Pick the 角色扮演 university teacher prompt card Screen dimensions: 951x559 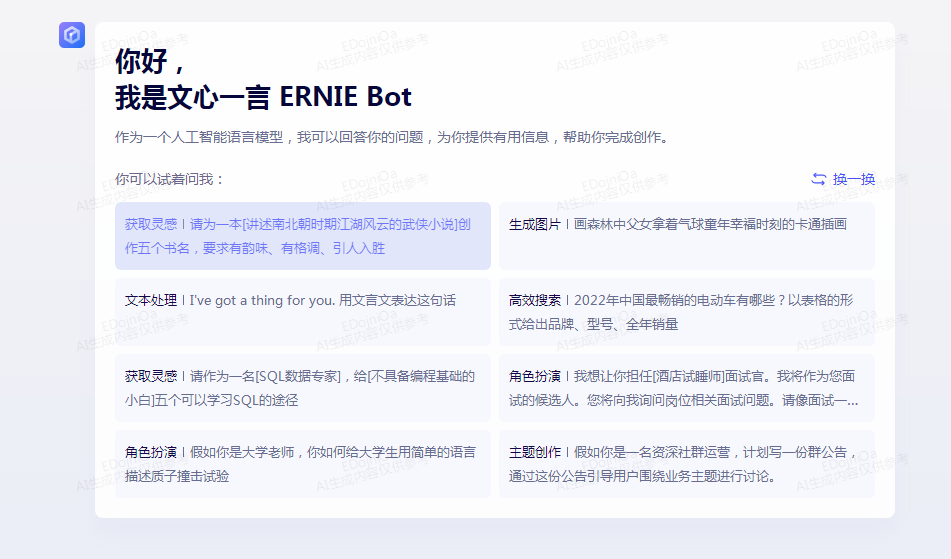pyautogui.click(x=302, y=464)
